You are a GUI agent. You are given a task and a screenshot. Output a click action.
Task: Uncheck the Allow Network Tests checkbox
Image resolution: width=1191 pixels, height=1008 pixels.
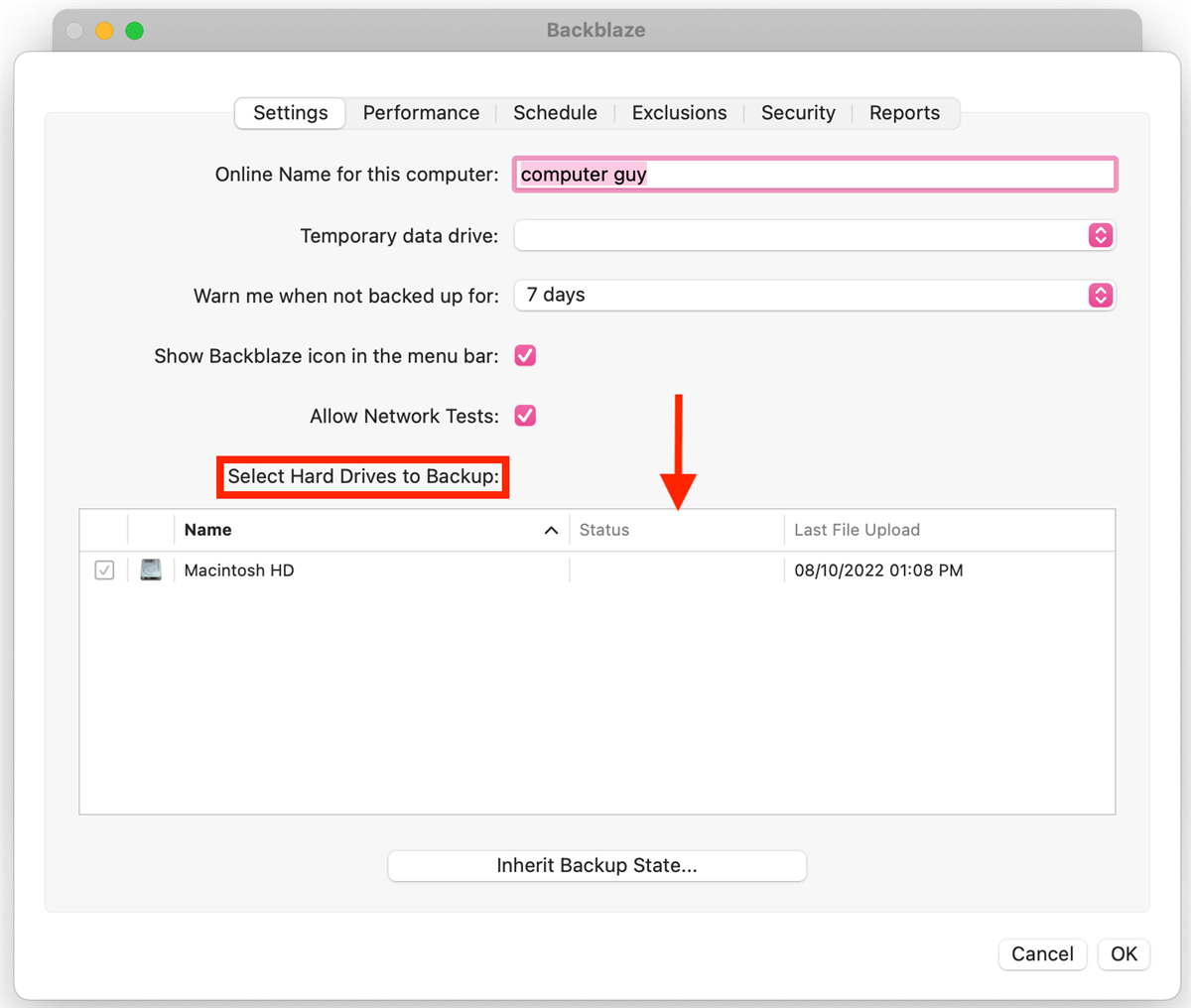[x=525, y=416]
